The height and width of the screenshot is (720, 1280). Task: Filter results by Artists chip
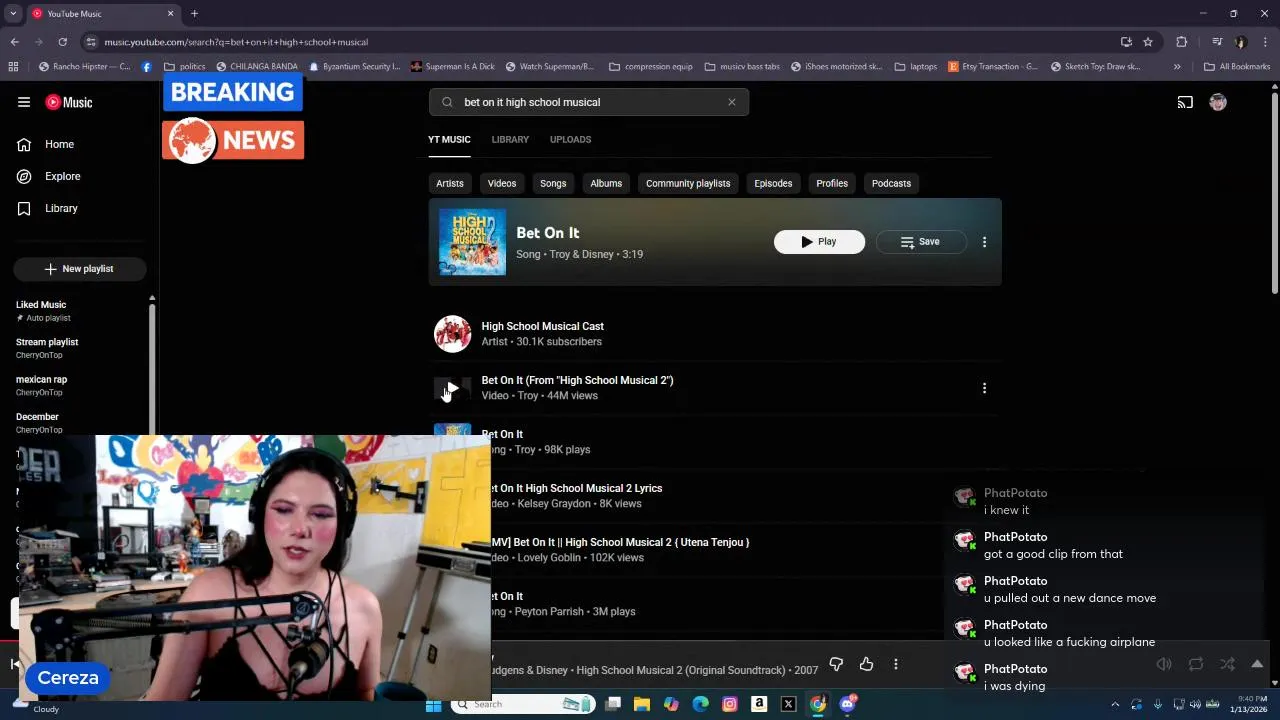click(450, 183)
